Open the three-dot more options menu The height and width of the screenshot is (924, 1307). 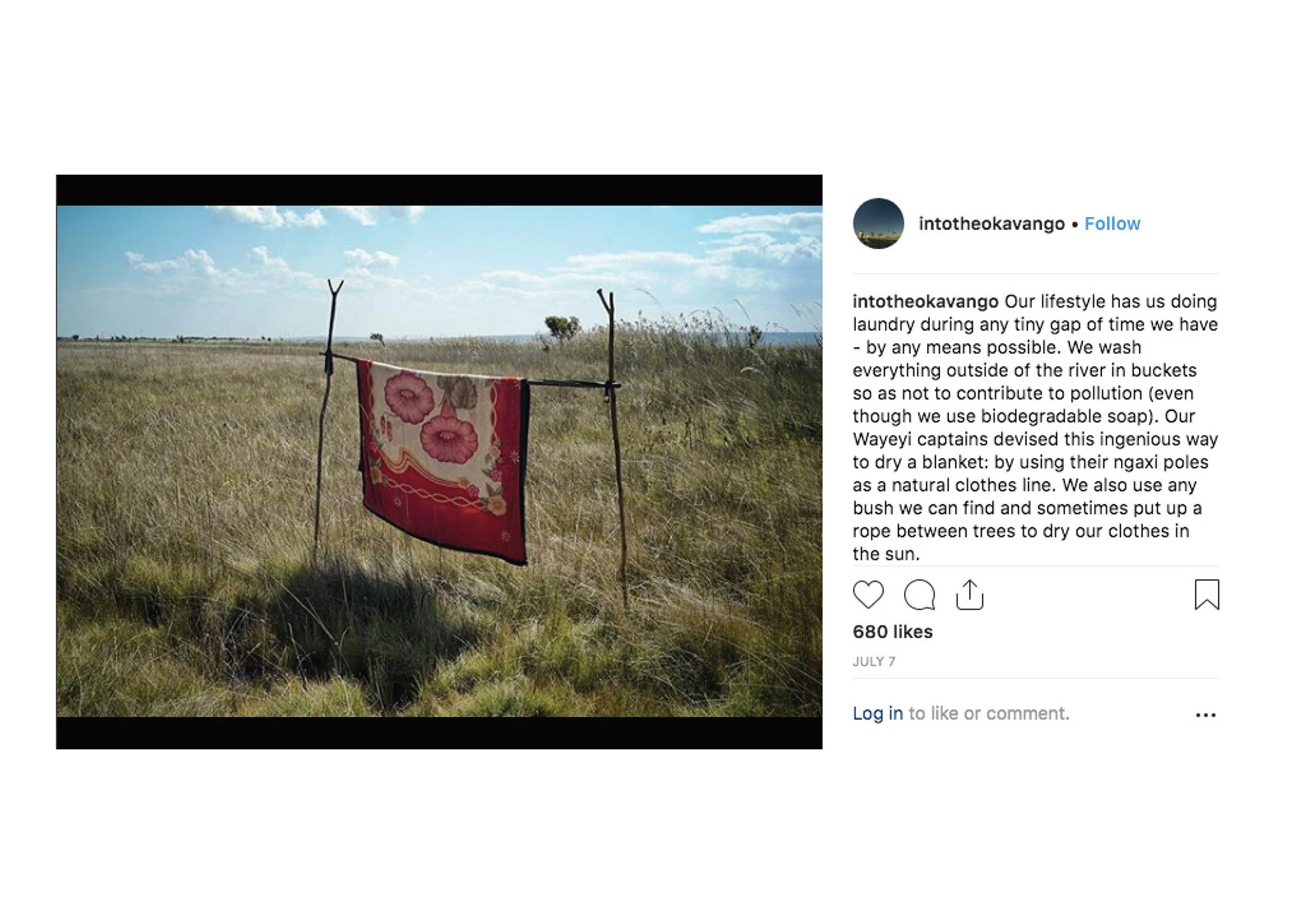1206,714
